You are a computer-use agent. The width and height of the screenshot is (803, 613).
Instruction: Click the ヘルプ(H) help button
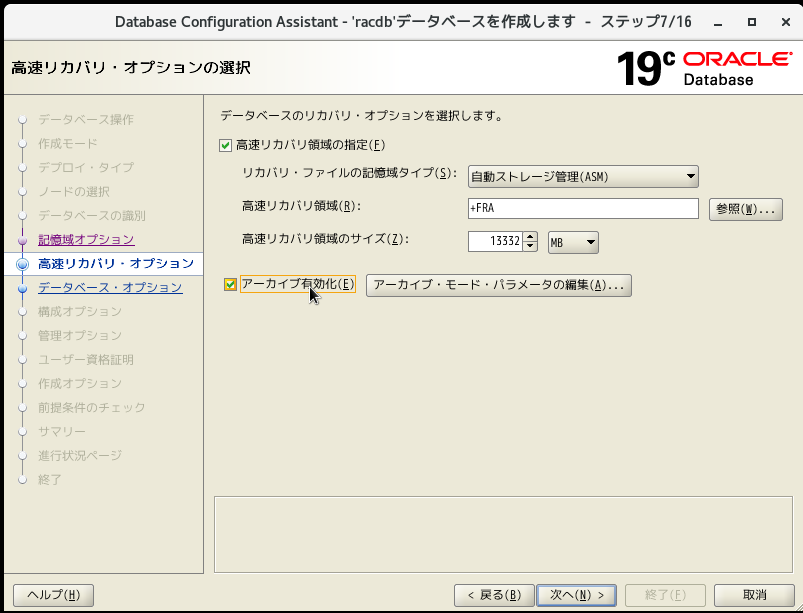(53, 595)
